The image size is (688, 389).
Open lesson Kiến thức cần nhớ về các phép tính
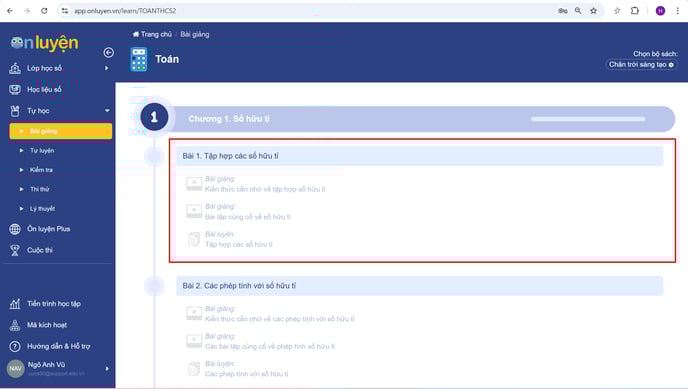280,319
